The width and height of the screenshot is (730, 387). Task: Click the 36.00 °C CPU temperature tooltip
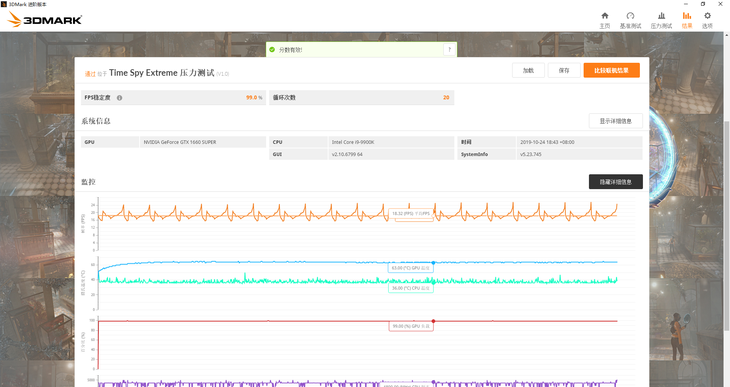(x=411, y=288)
